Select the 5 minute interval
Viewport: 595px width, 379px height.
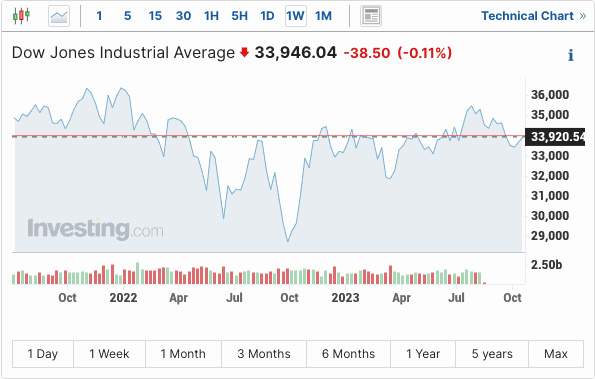click(x=128, y=16)
